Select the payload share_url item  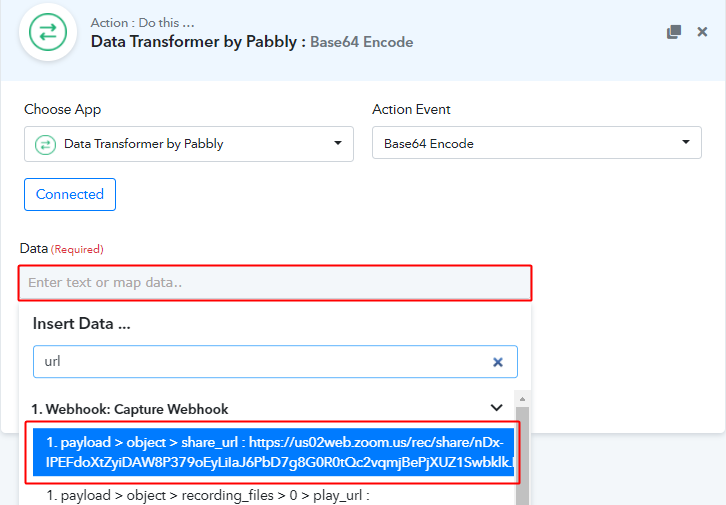click(x=273, y=452)
